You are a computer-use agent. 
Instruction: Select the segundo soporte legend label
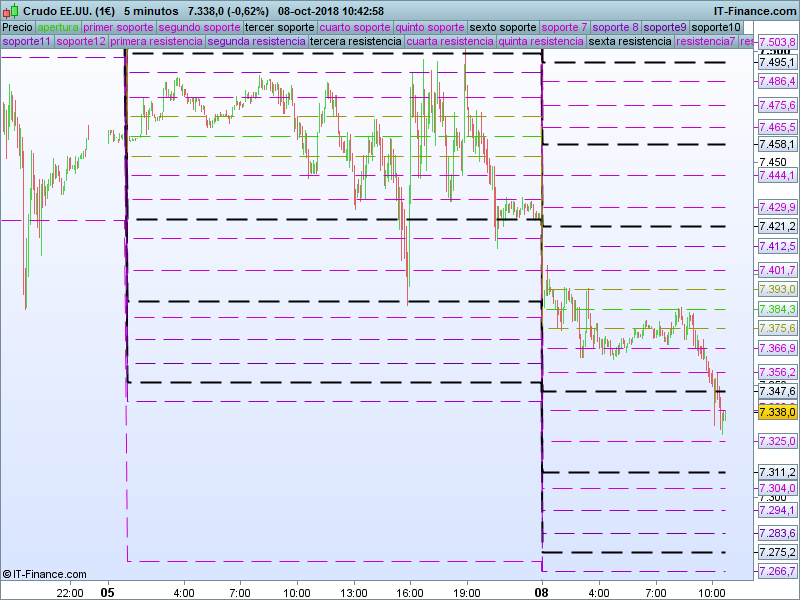pos(199,27)
